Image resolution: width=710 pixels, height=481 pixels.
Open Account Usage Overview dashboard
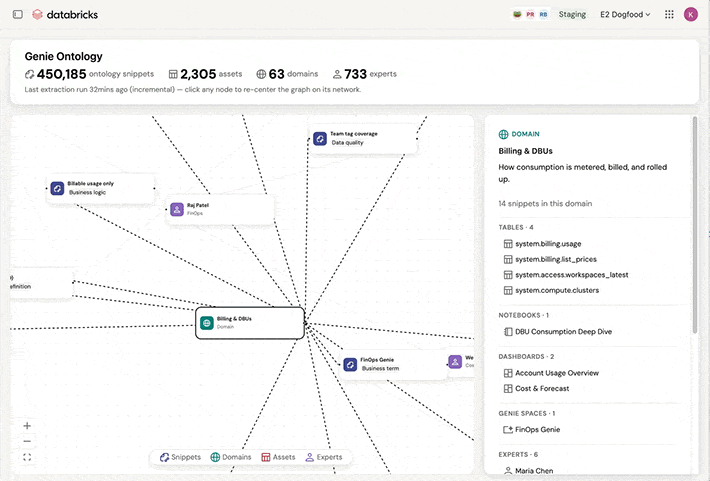(x=551, y=373)
